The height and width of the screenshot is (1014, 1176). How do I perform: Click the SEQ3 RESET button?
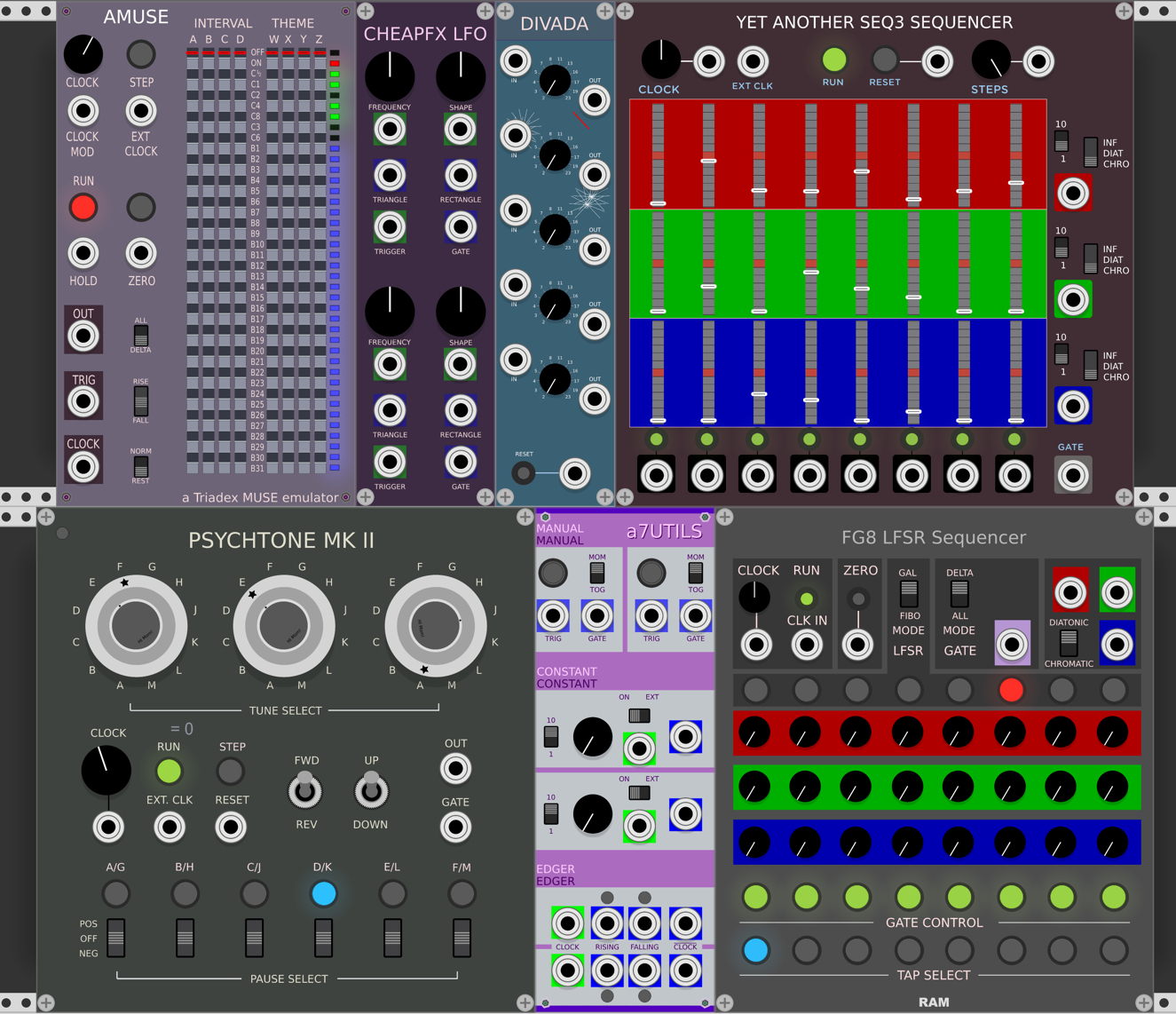coord(884,59)
